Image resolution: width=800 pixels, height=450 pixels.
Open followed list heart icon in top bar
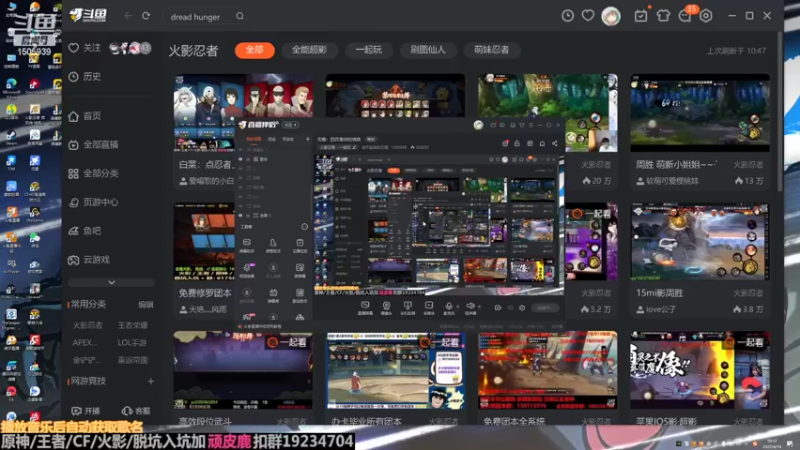coord(588,16)
